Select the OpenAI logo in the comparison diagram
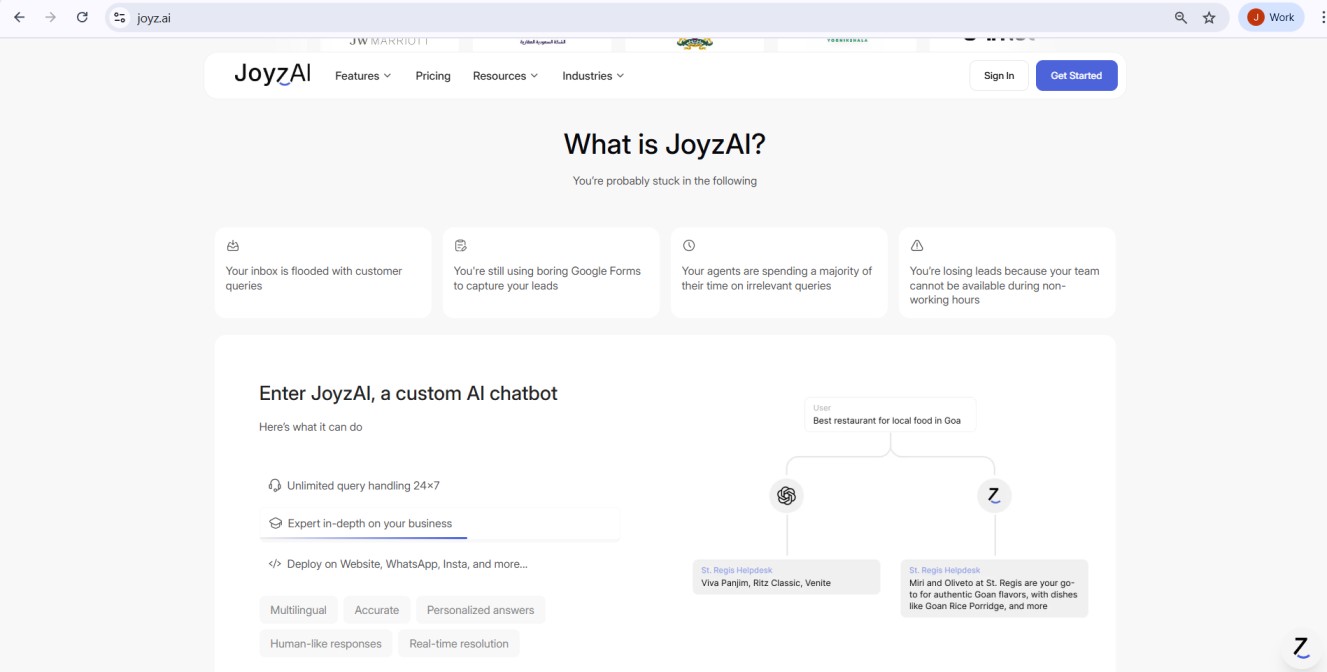 (786, 495)
